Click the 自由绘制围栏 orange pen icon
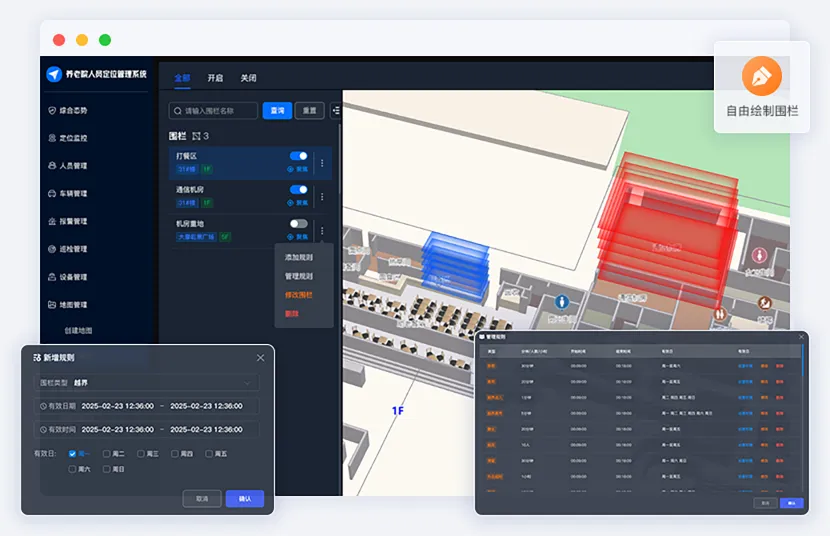This screenshot has width=830, height=536. point(761,76)
